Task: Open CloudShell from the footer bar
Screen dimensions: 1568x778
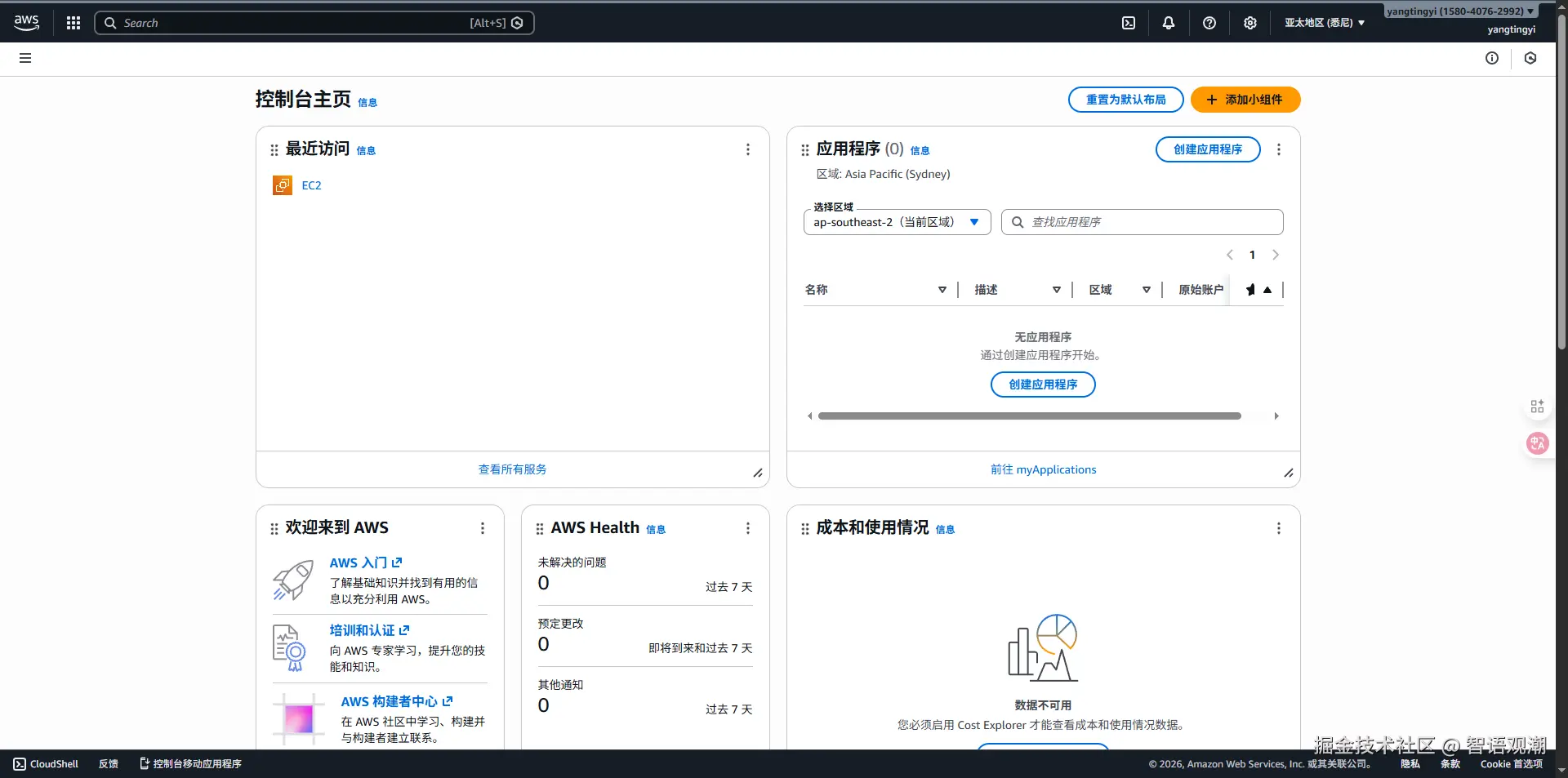Action: click(46, 764)
